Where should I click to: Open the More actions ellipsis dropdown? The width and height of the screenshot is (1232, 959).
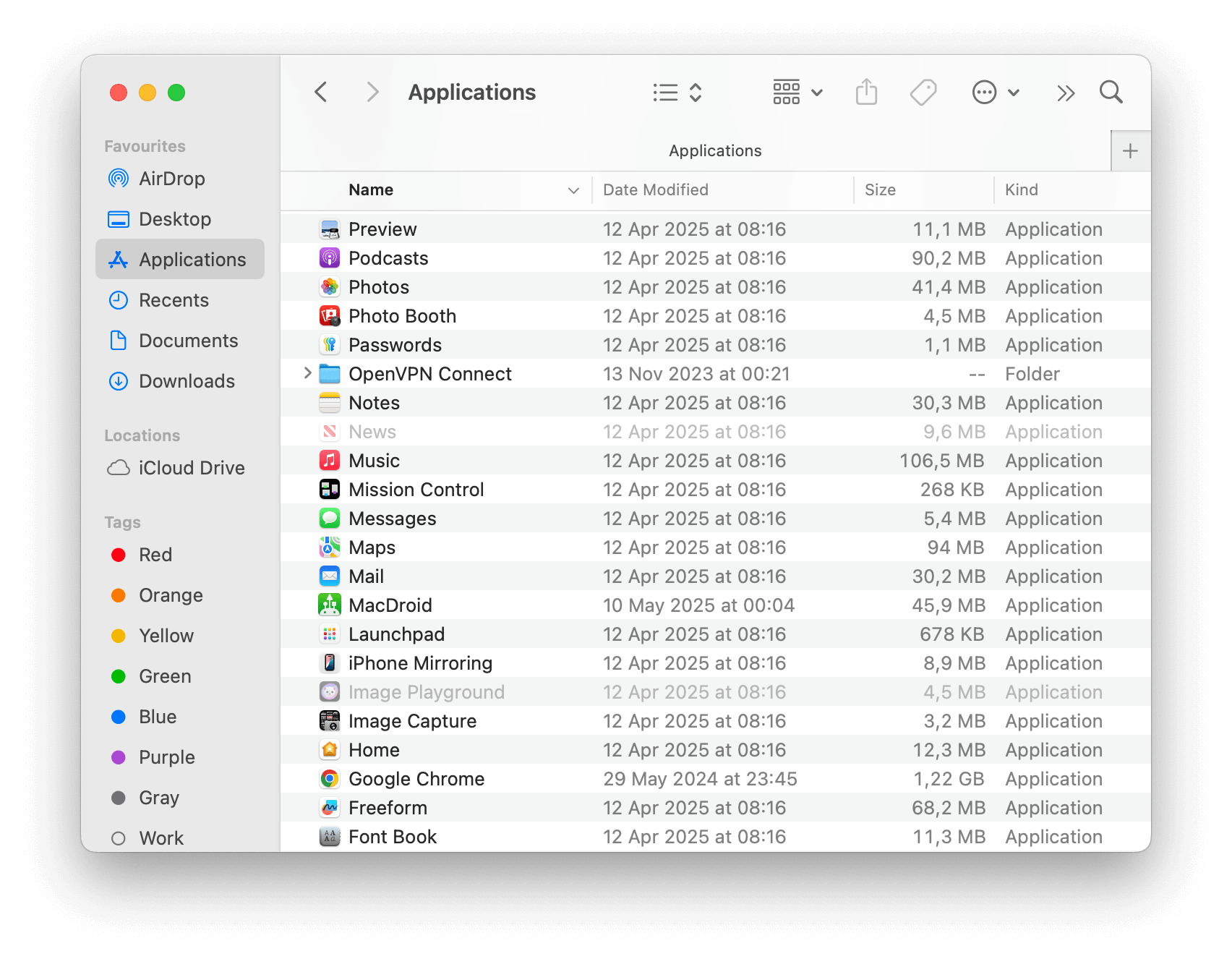click(996, 92)
